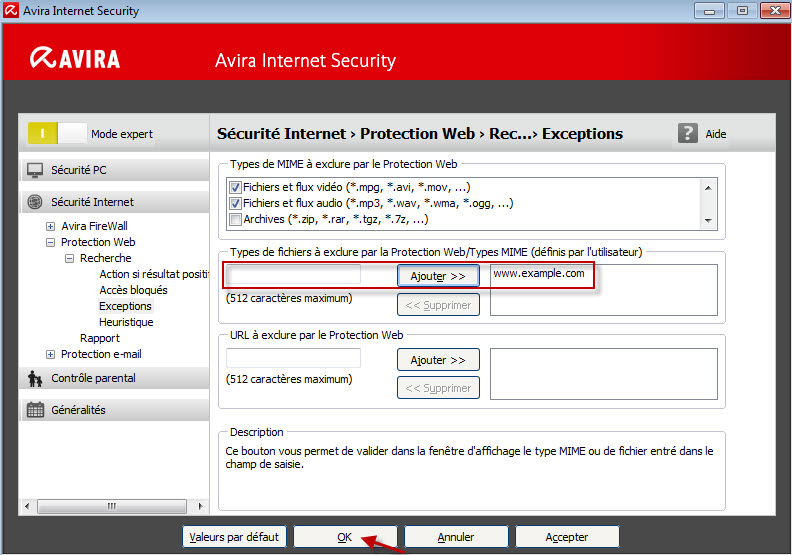Click Ajouter >> for URL exclusions
The width and height of the screenshot is (792, 555).
tap(438, 360)
